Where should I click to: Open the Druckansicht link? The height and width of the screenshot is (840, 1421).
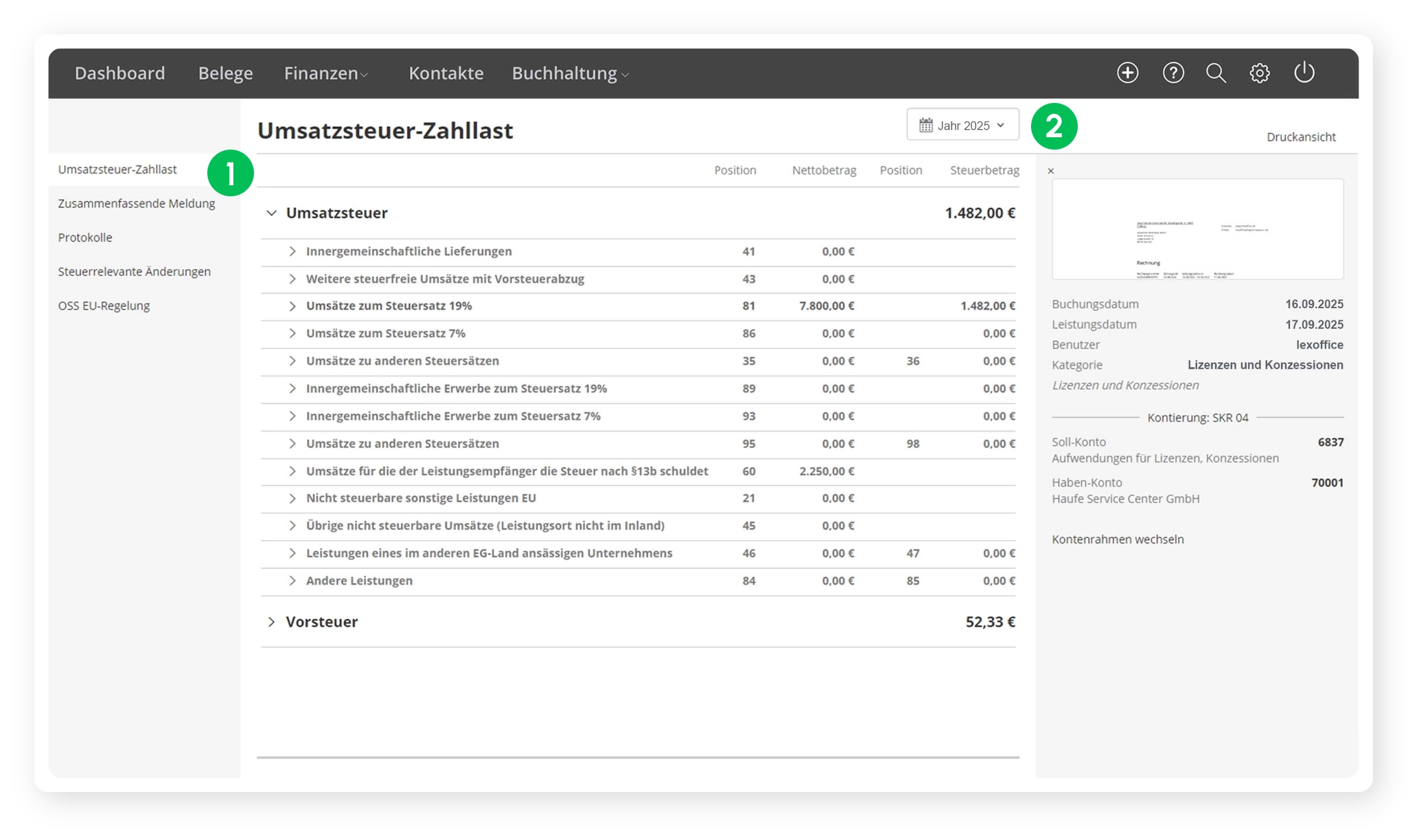pos(1300,137)
